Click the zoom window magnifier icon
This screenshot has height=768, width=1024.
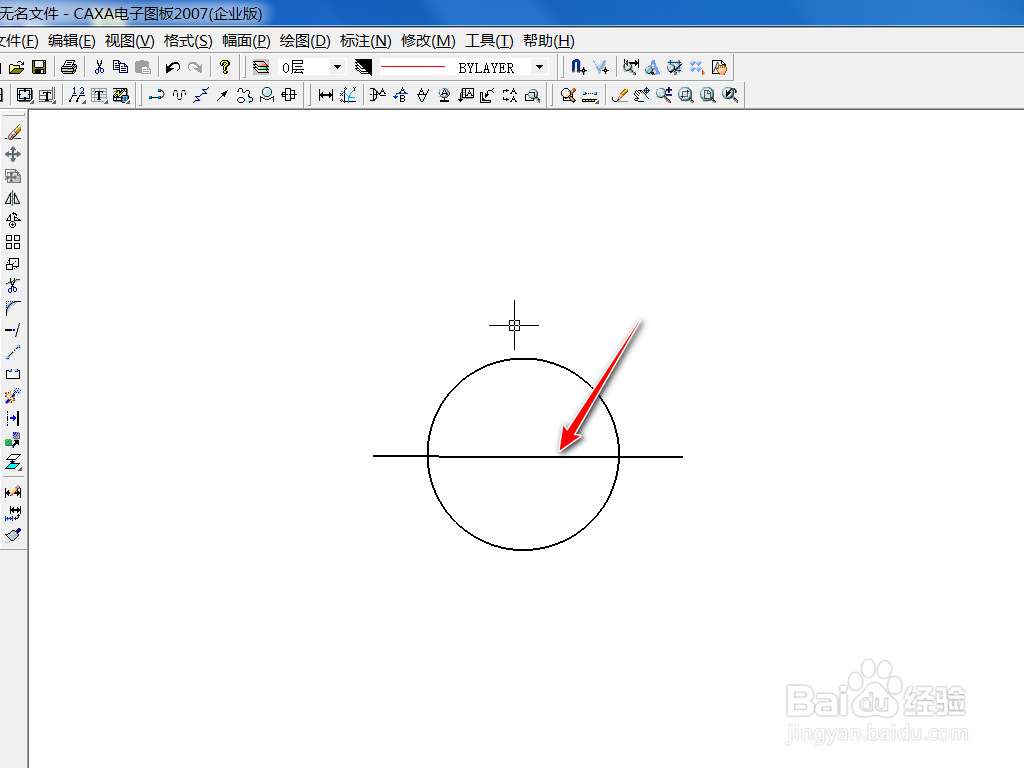click(x=686, y=95)
